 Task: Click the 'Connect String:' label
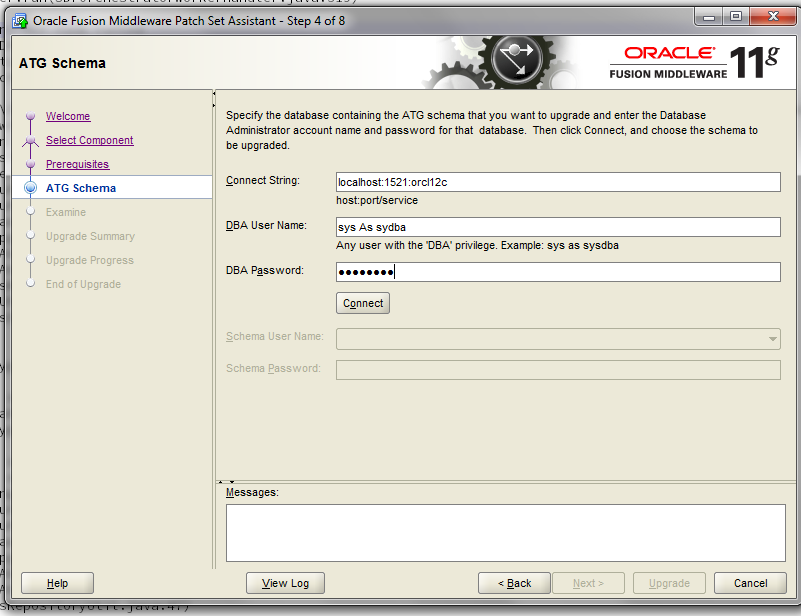[x=263, y=180]
